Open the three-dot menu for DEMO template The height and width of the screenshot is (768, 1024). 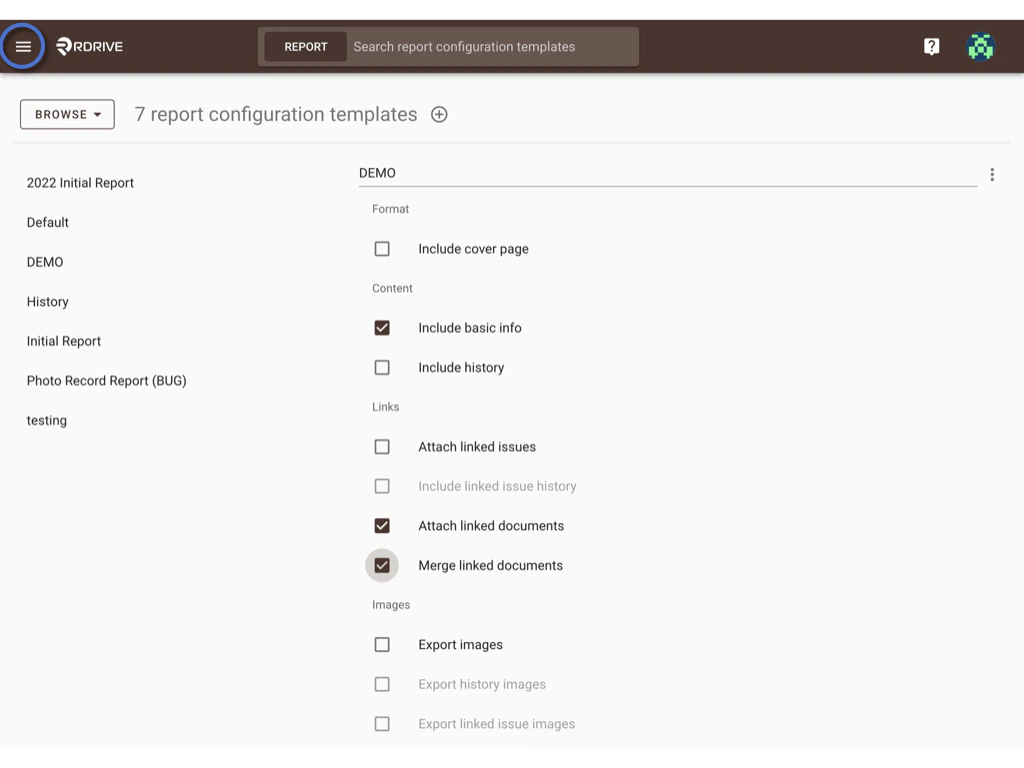point(992,174)
